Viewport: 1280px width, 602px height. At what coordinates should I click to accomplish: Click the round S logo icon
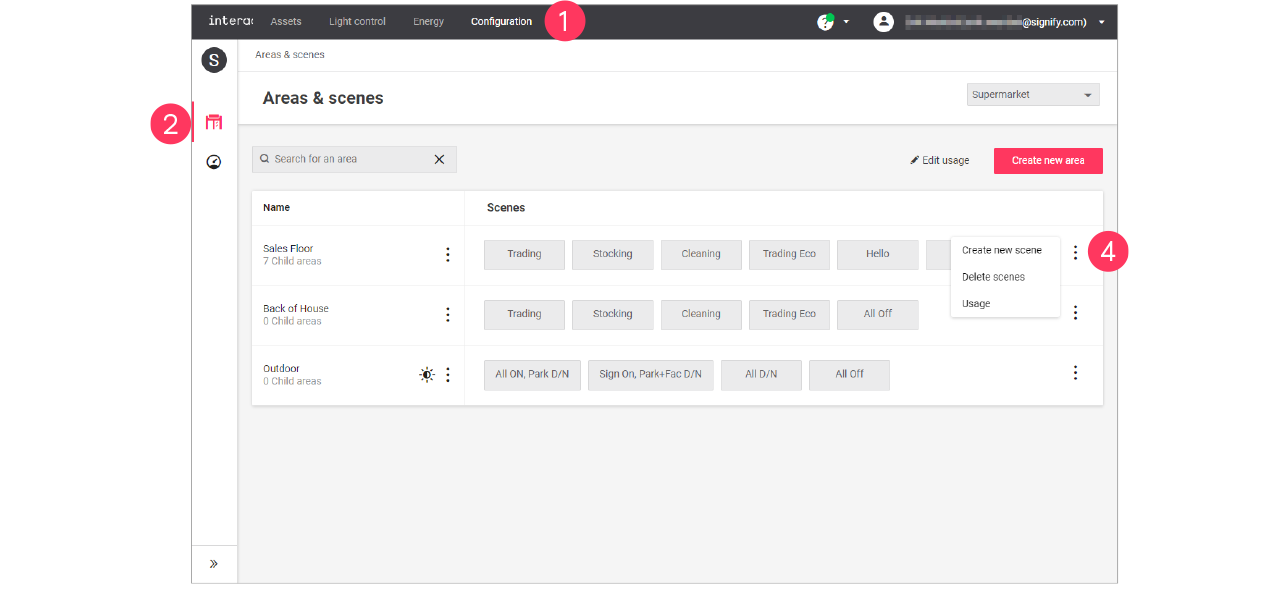click(x=214, y=60)
